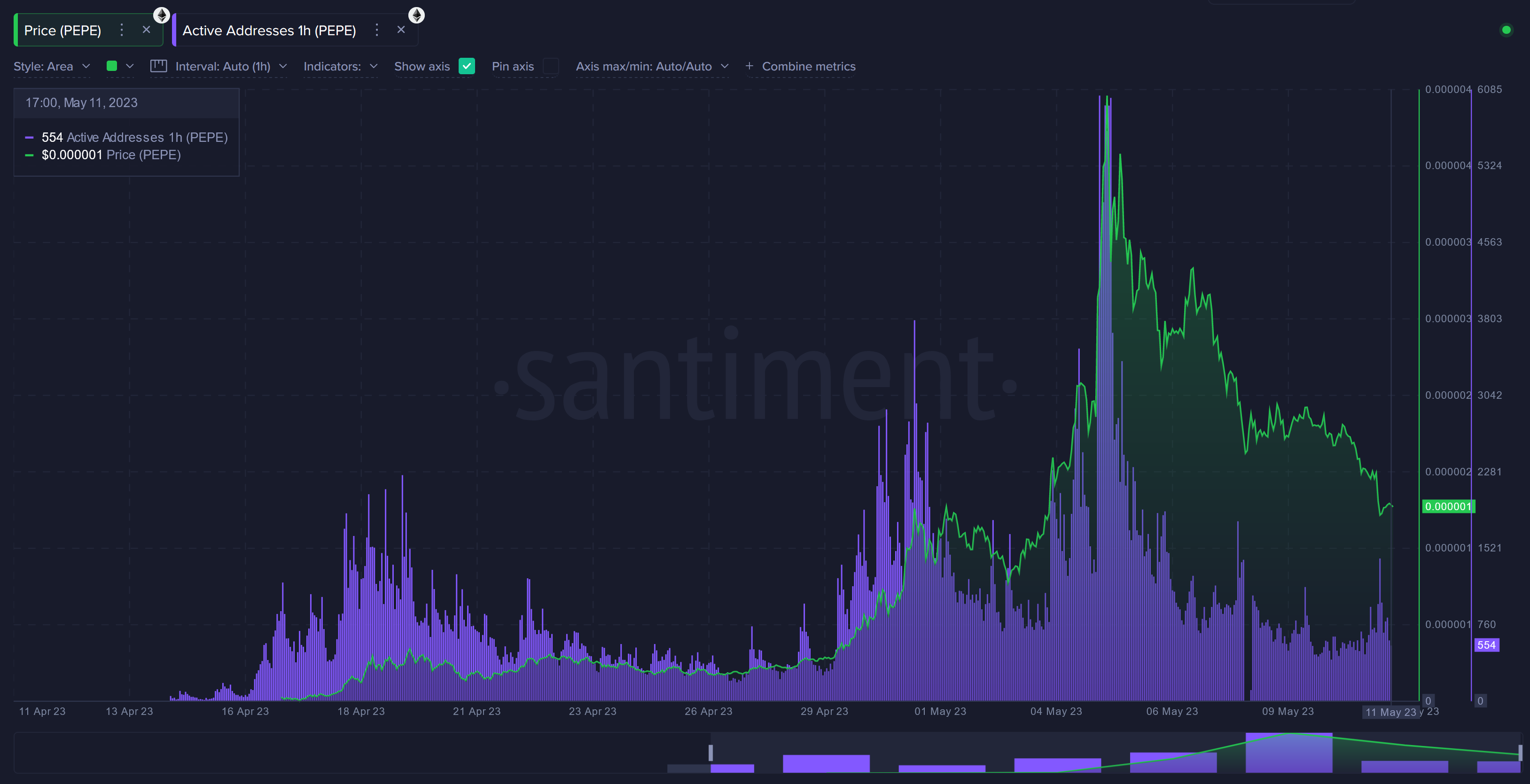Click Ethereum badge on Price (PEPE) tab
Image resolution: width=1530 pixels, height=784 pixels.
tap(162, 15)
